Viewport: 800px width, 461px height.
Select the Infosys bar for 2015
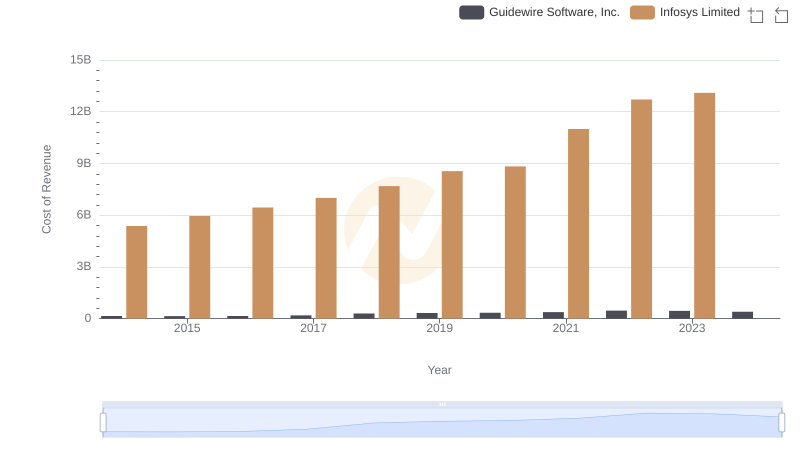pos(199,267)
